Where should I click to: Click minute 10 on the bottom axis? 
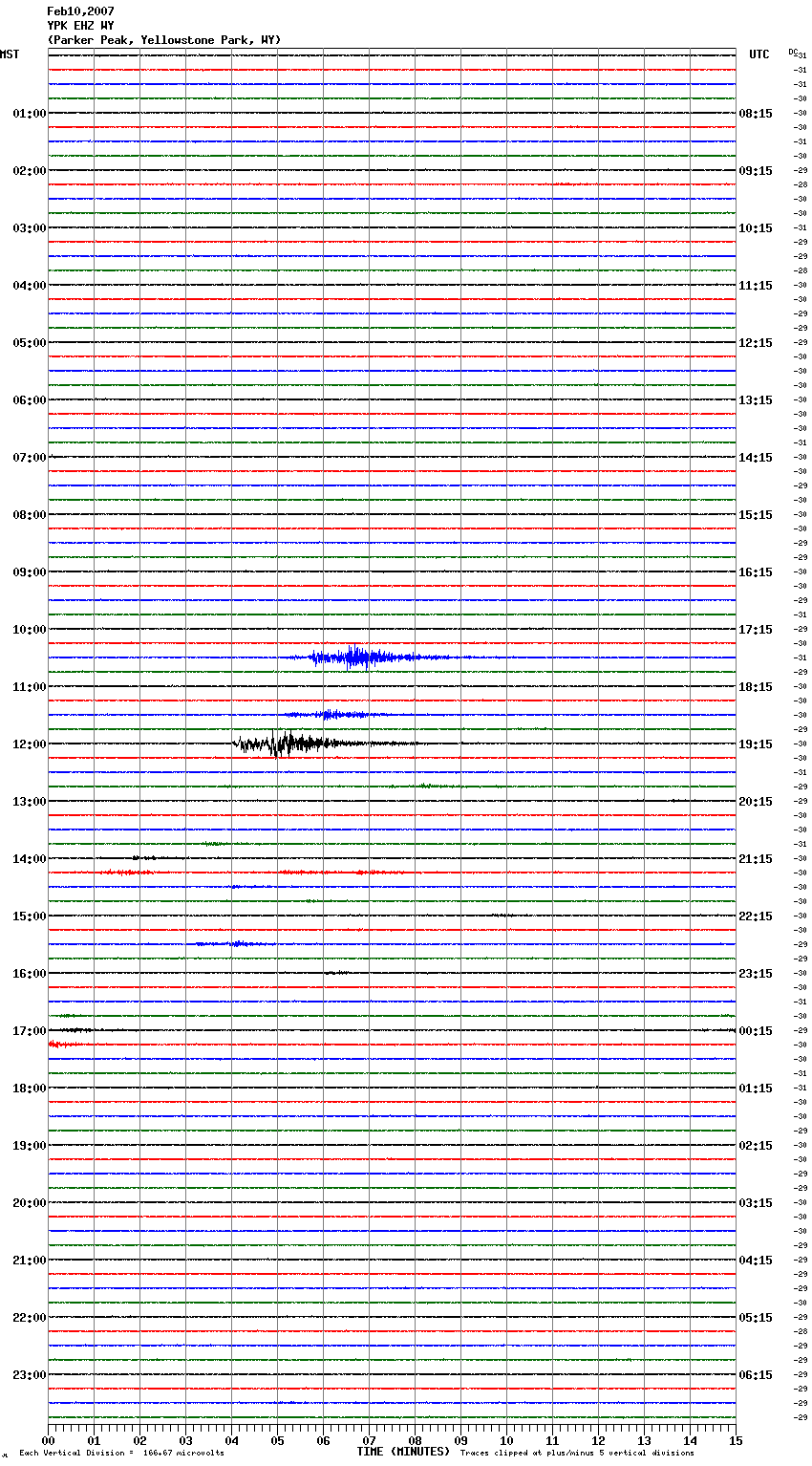tap(506, 1440)
